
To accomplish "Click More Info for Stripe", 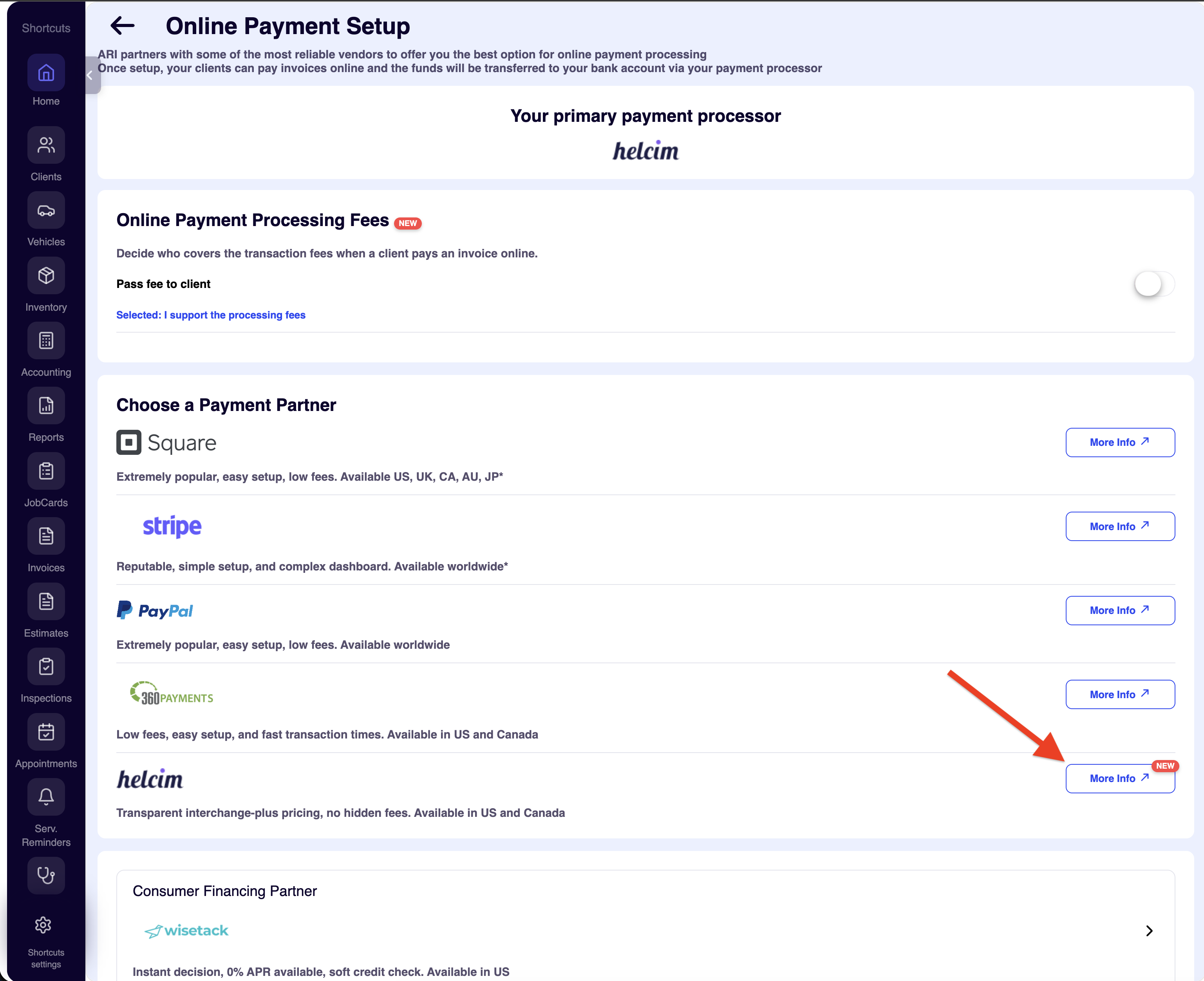I will [x=1121, y=527].
